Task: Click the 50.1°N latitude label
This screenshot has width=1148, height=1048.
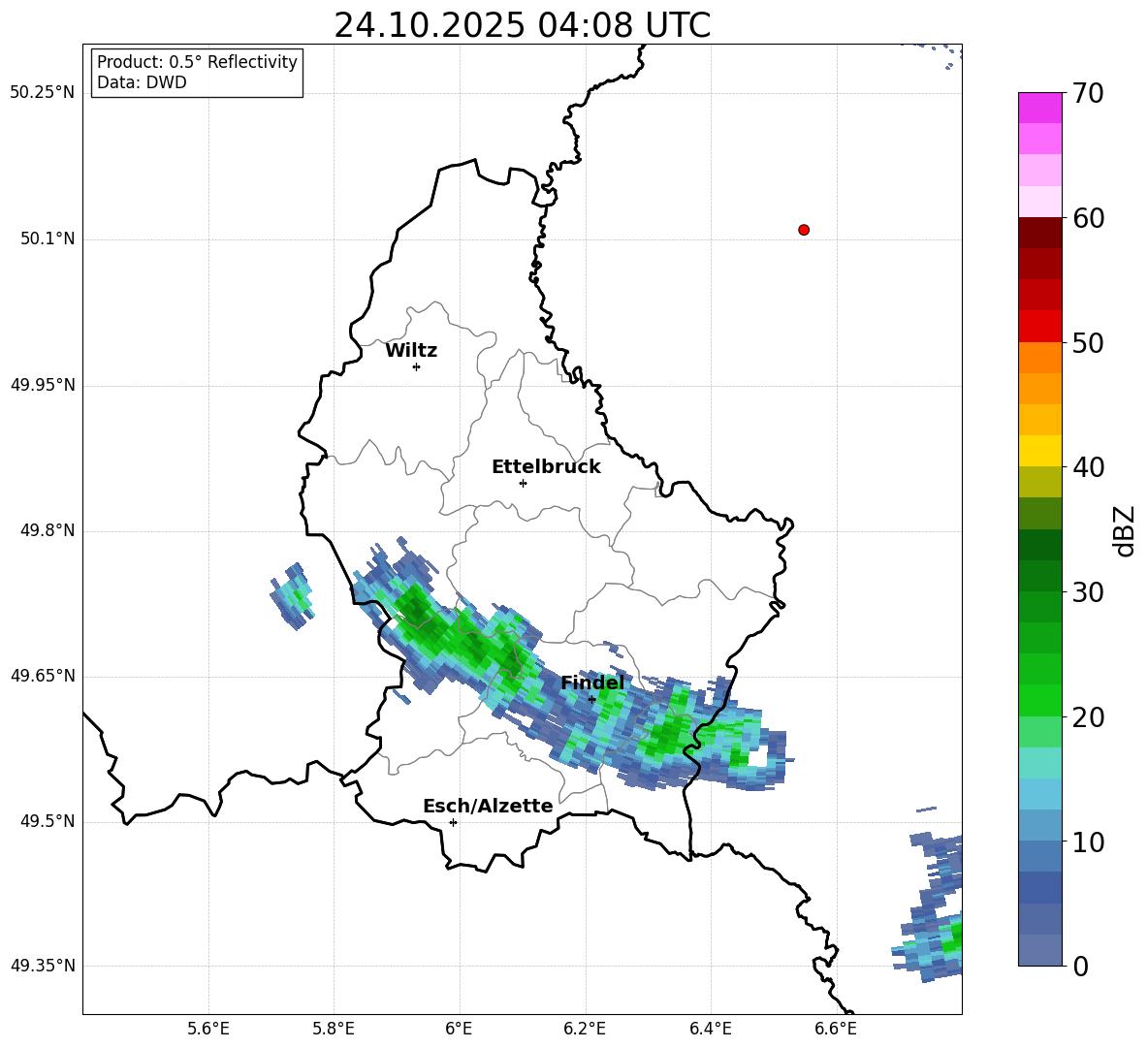Action: pos(48,238)
